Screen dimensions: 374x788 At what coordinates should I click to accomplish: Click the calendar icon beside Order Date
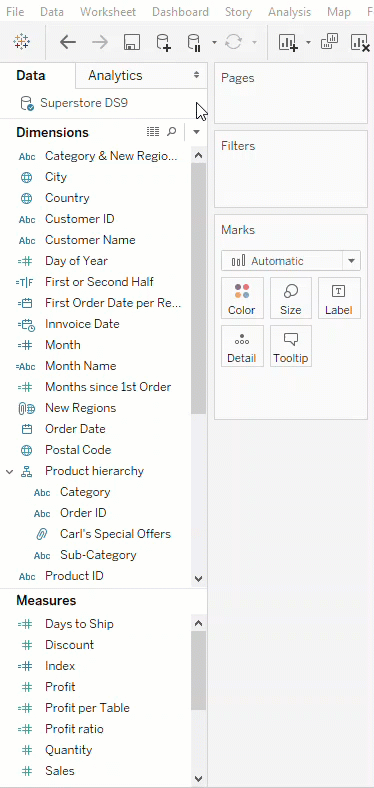(x=27, y=429)
